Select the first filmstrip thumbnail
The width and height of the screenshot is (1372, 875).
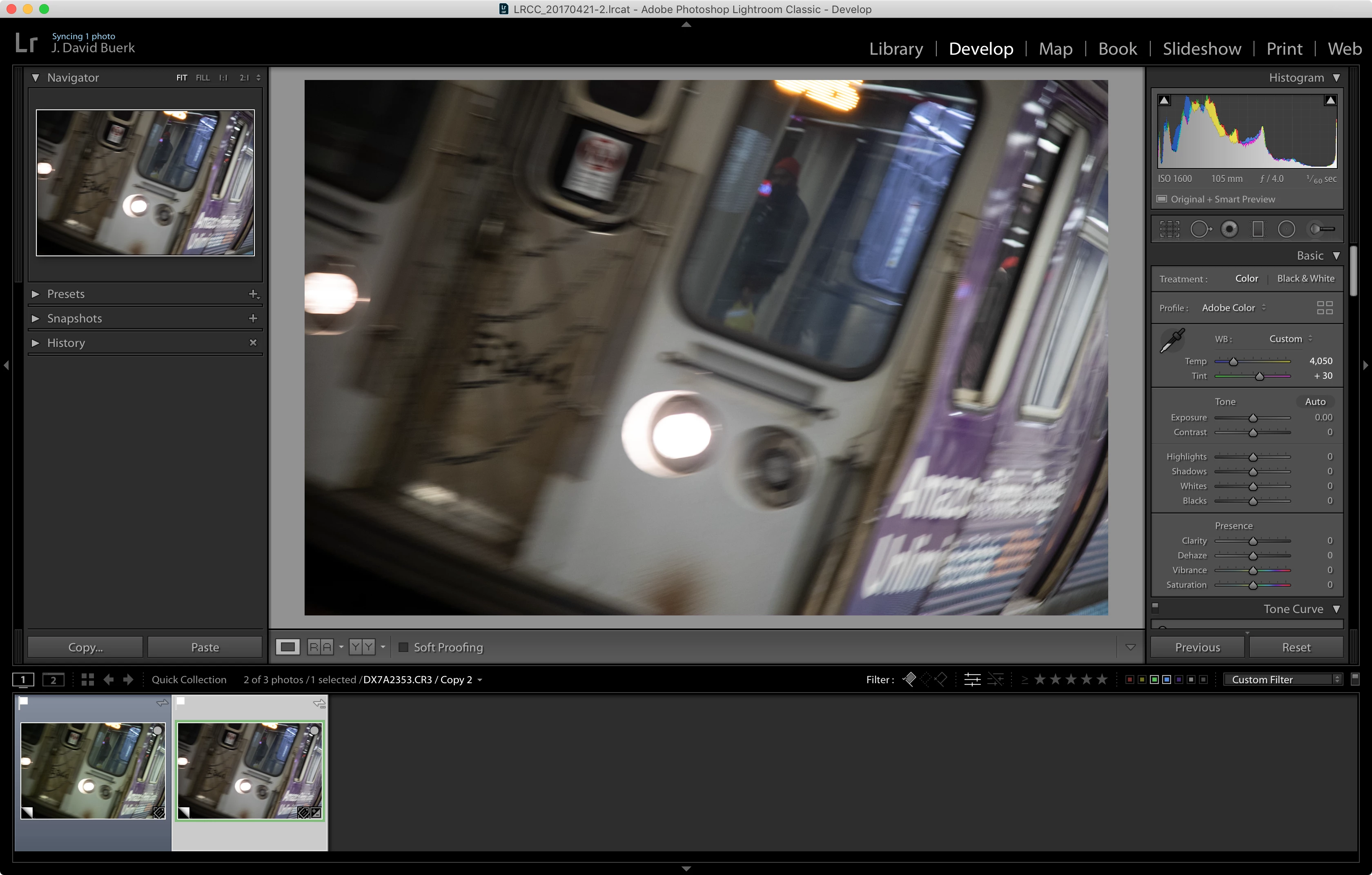coord(93,771)
